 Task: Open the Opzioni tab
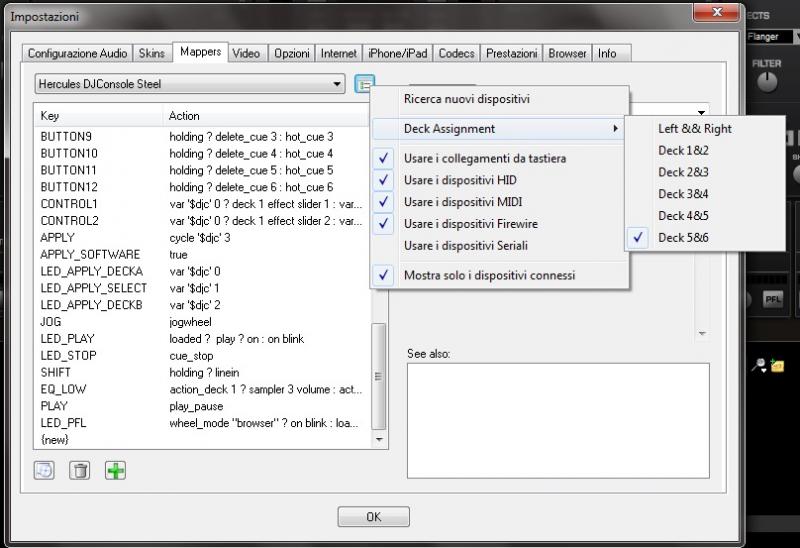point(291,54)
